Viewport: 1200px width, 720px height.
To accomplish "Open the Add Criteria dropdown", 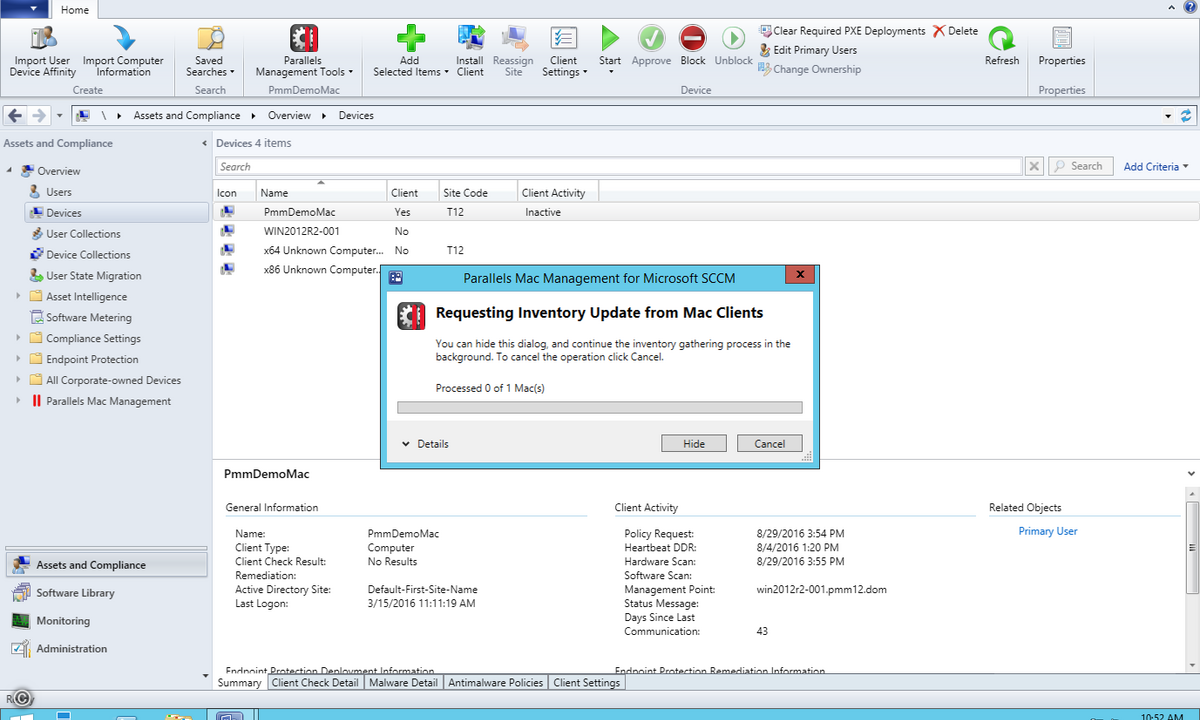I will coord(1156,167).
